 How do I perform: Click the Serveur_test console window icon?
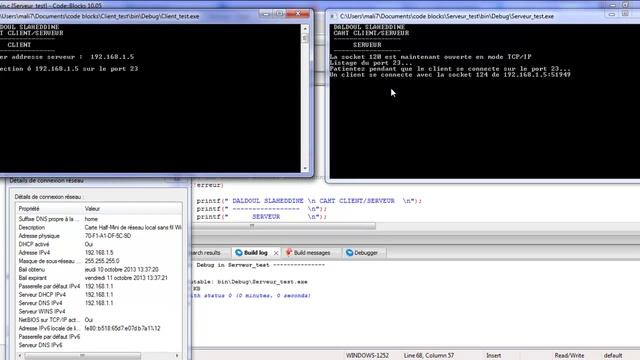333,16
